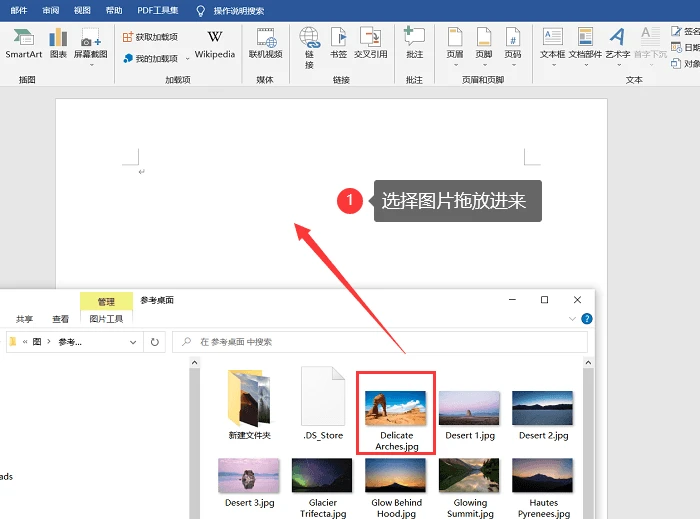This screenshot has height=519, width=700.
Task: Expand the Explorer address path dropdown
Action: point(133,342)
